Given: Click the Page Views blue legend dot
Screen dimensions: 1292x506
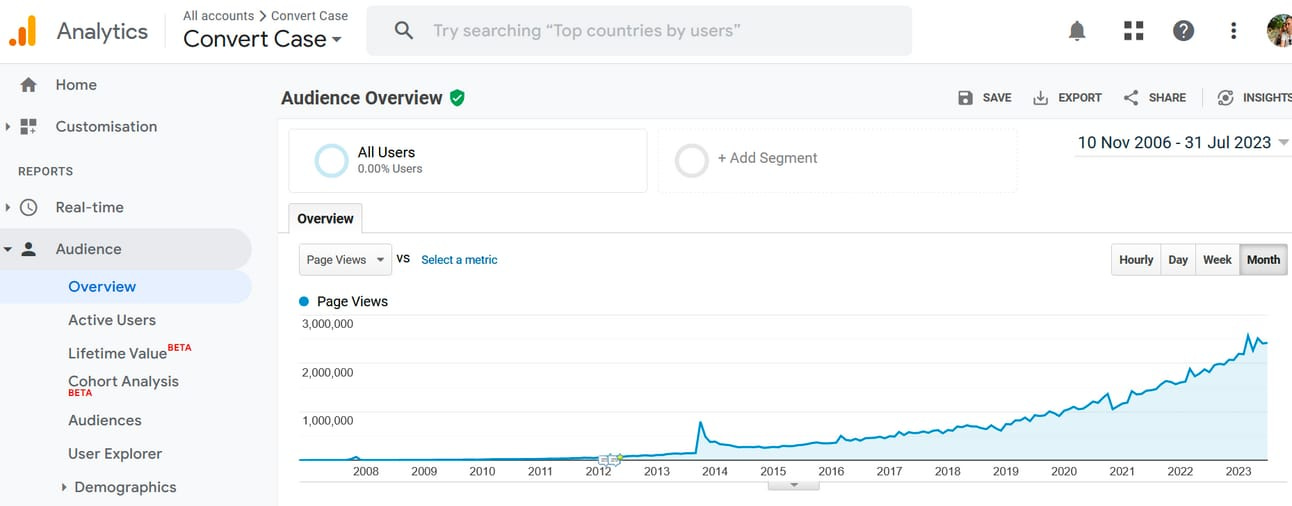Looking at the screenshot, I should 304,301.
